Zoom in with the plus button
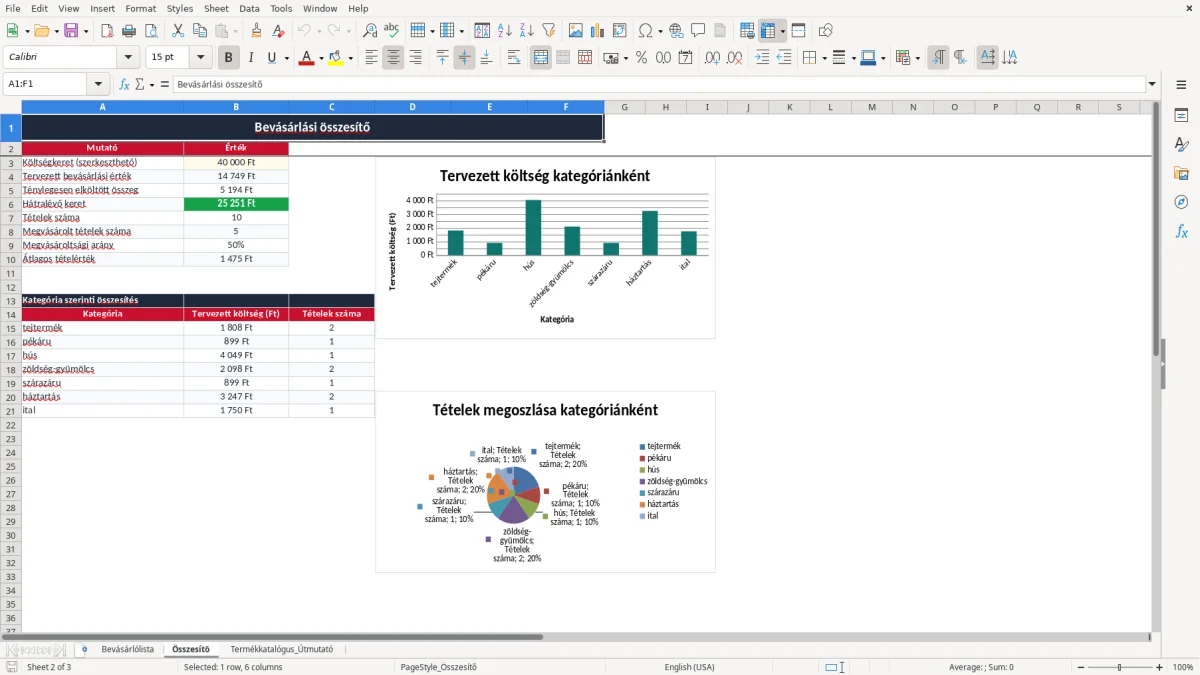Image resolution: width=1200 pixels, height=675 pixels. [x=1159, y=667]
